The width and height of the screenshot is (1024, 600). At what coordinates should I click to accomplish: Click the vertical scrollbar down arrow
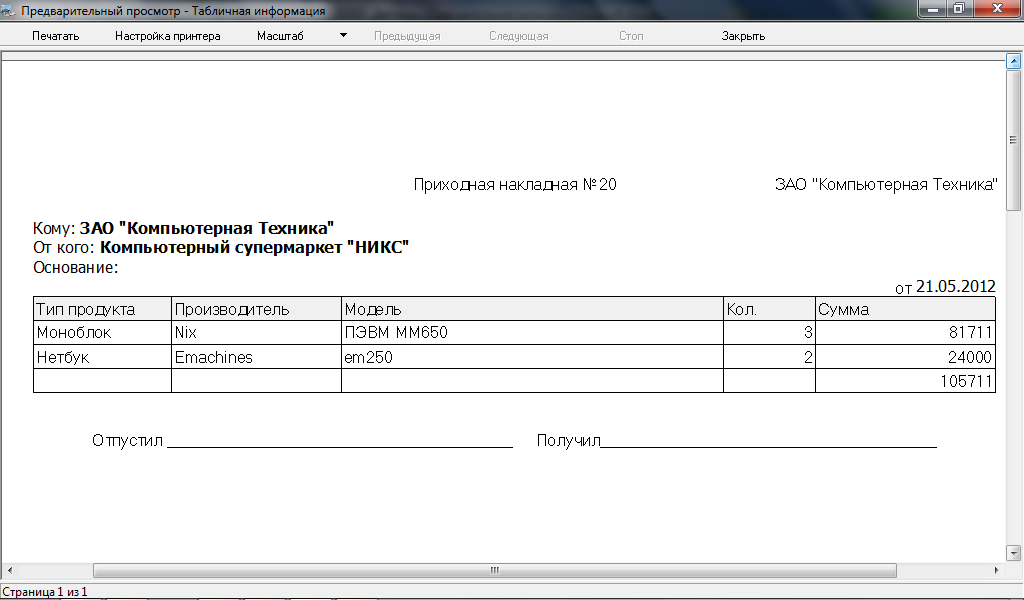(x=1014, y=553)
